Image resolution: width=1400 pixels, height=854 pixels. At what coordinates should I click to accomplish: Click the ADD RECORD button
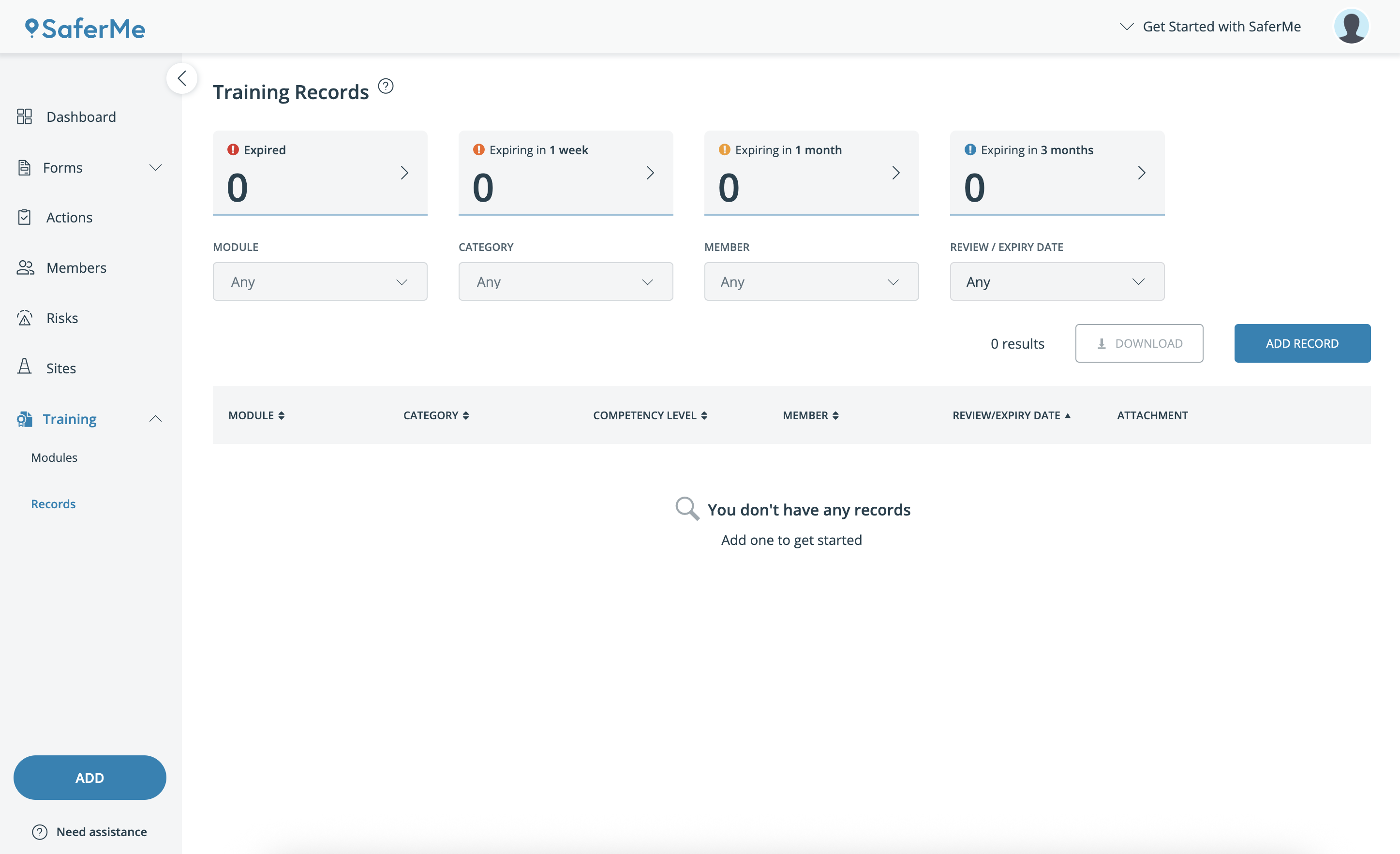click(x=1302, y=343)
